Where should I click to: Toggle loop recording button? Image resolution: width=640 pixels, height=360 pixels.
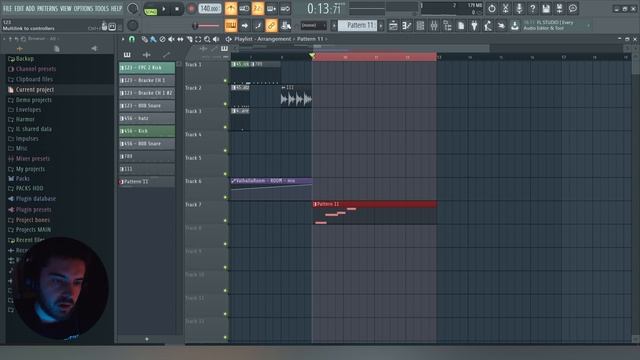(285, 9)
